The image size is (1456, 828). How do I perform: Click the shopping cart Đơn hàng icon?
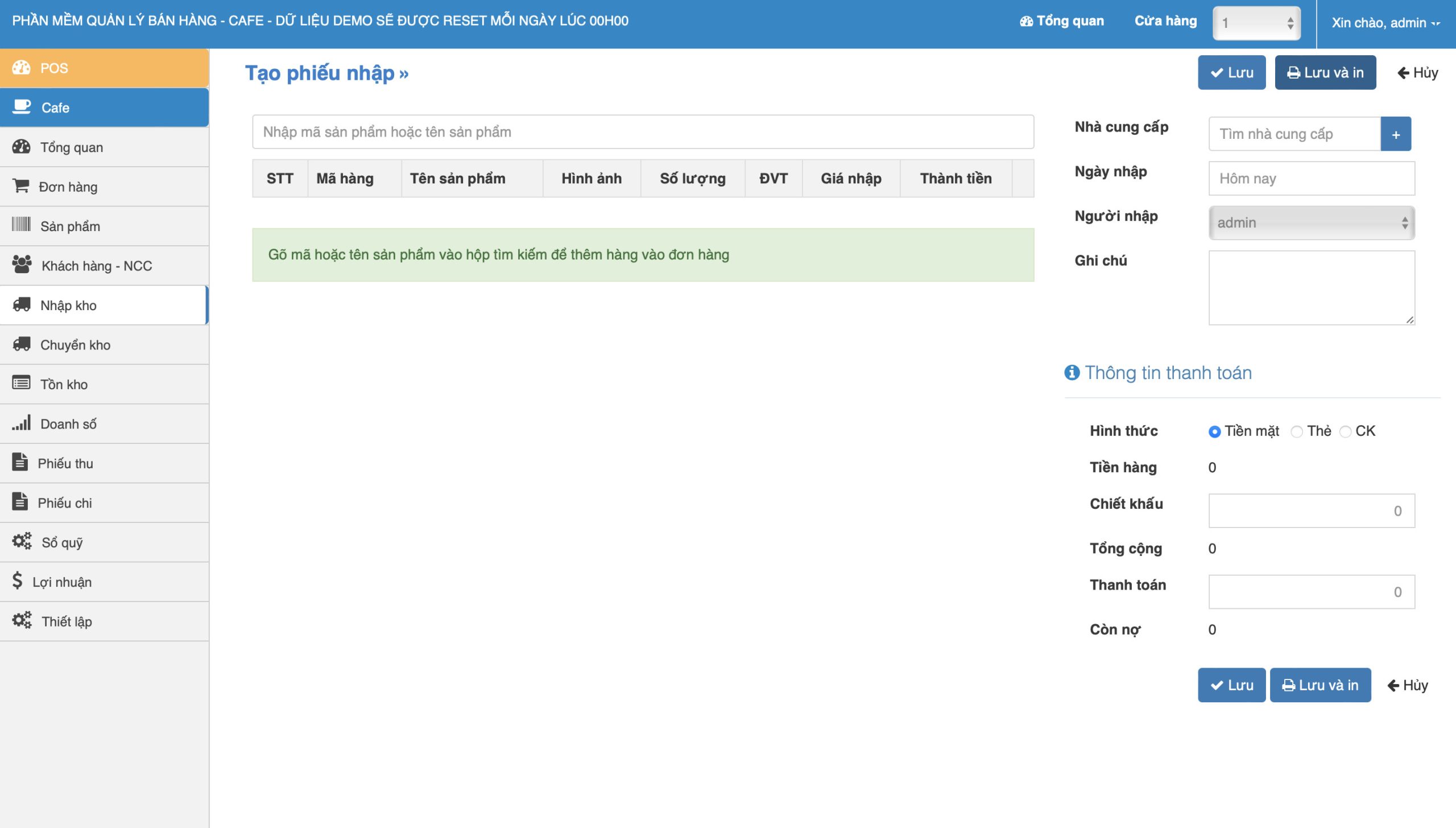click(20, 186)
